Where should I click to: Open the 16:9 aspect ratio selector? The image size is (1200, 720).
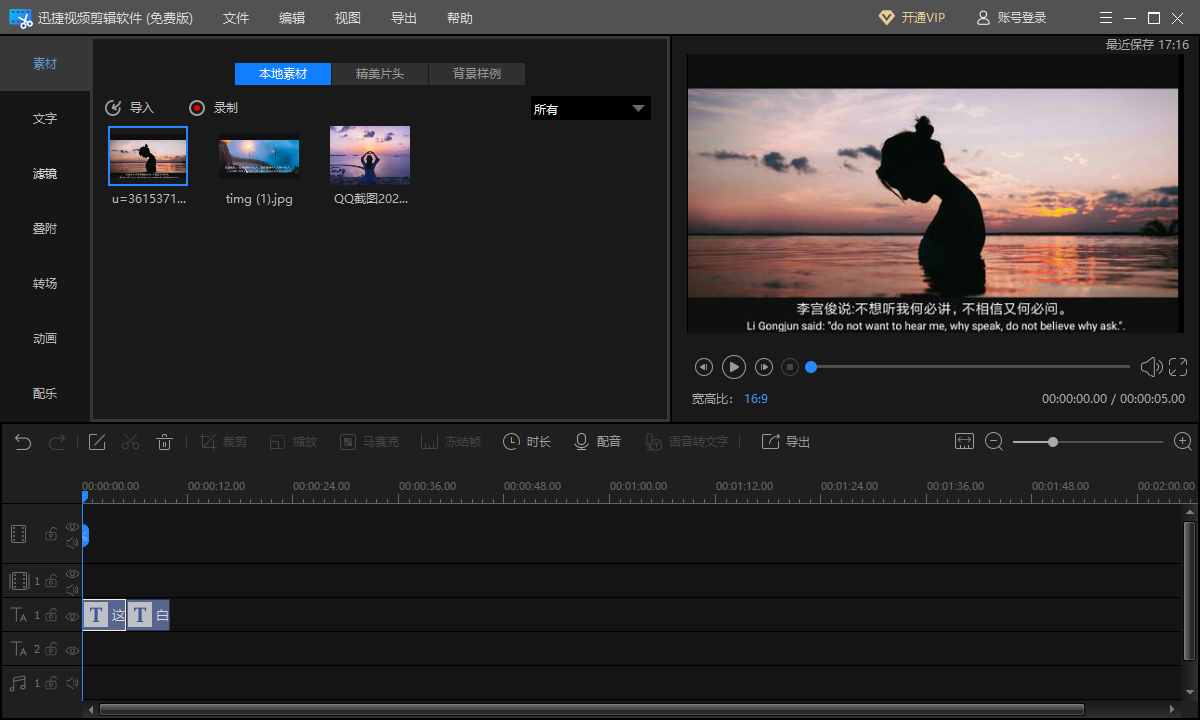click(x=755, y=399)
